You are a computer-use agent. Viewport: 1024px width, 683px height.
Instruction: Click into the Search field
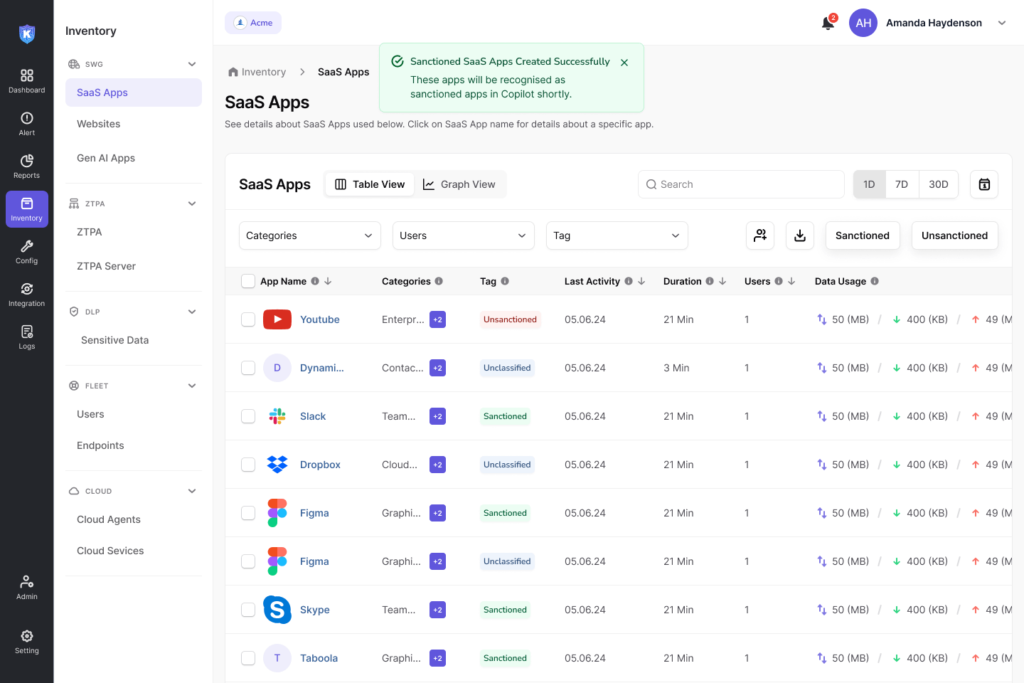(x=741, y=184)
